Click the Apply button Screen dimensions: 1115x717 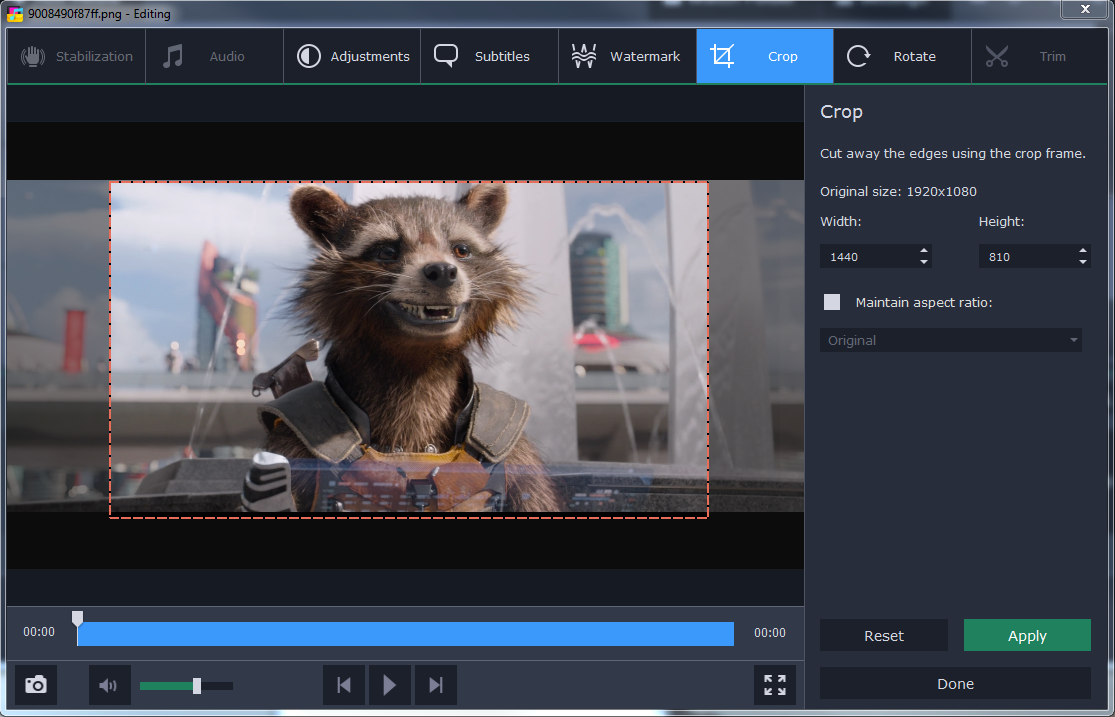pos(1027,636)
